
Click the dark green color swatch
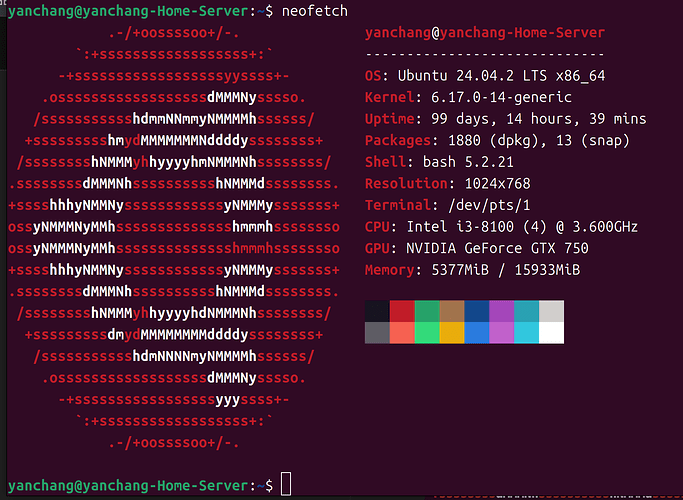coord(427,311)
